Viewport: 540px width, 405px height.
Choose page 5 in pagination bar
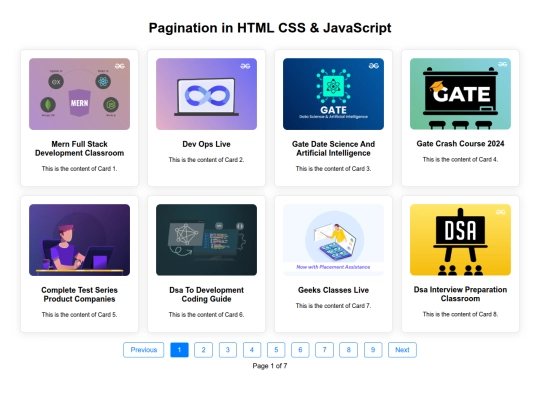tap(276, 350)
